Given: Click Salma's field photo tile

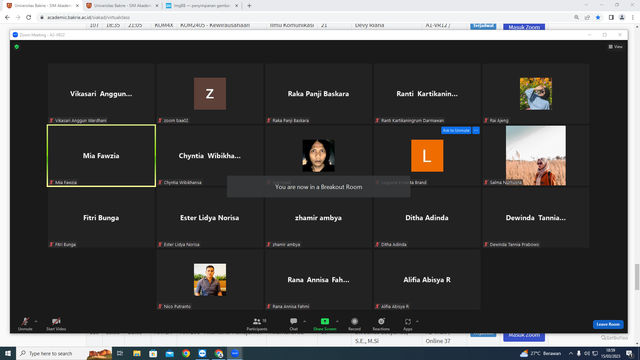Looking at the screenshot, I should pos(536,156).
